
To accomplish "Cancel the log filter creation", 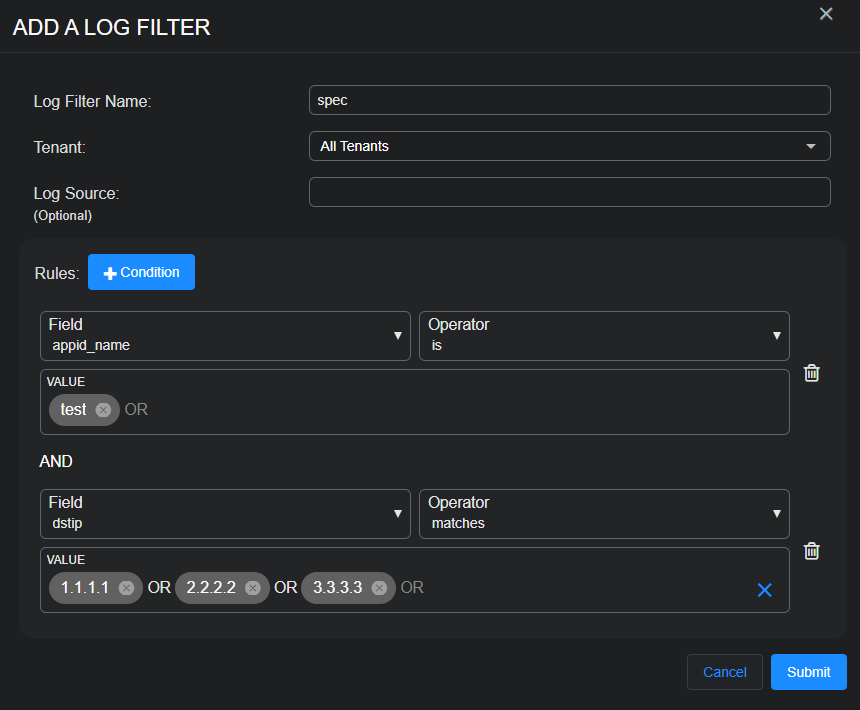I will pos(724,672).
